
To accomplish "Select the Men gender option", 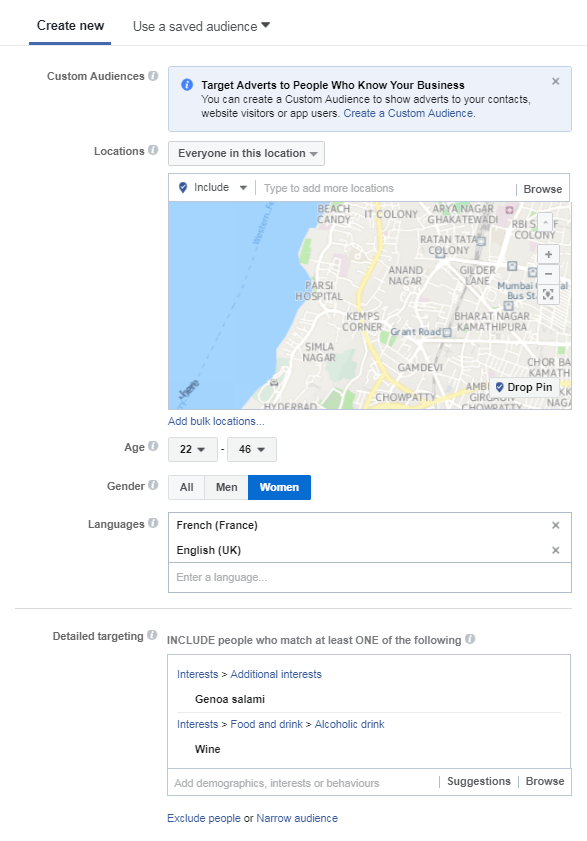I will pyautogui.click(x=226, y=487).
